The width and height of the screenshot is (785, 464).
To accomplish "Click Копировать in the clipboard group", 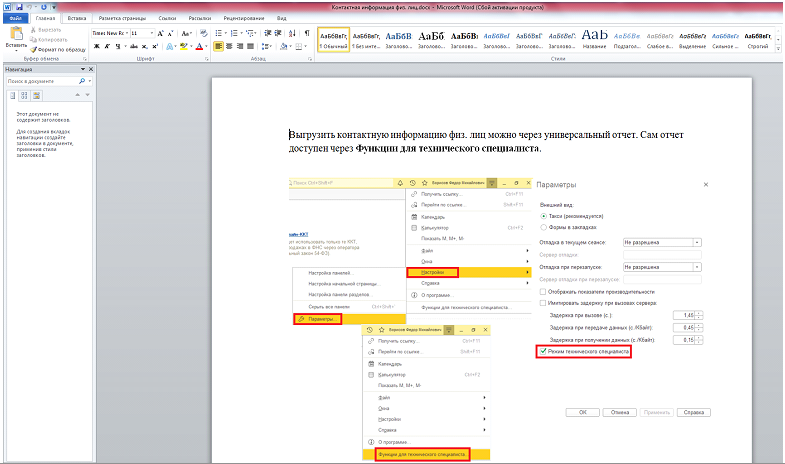I will (x=48, y=40).
